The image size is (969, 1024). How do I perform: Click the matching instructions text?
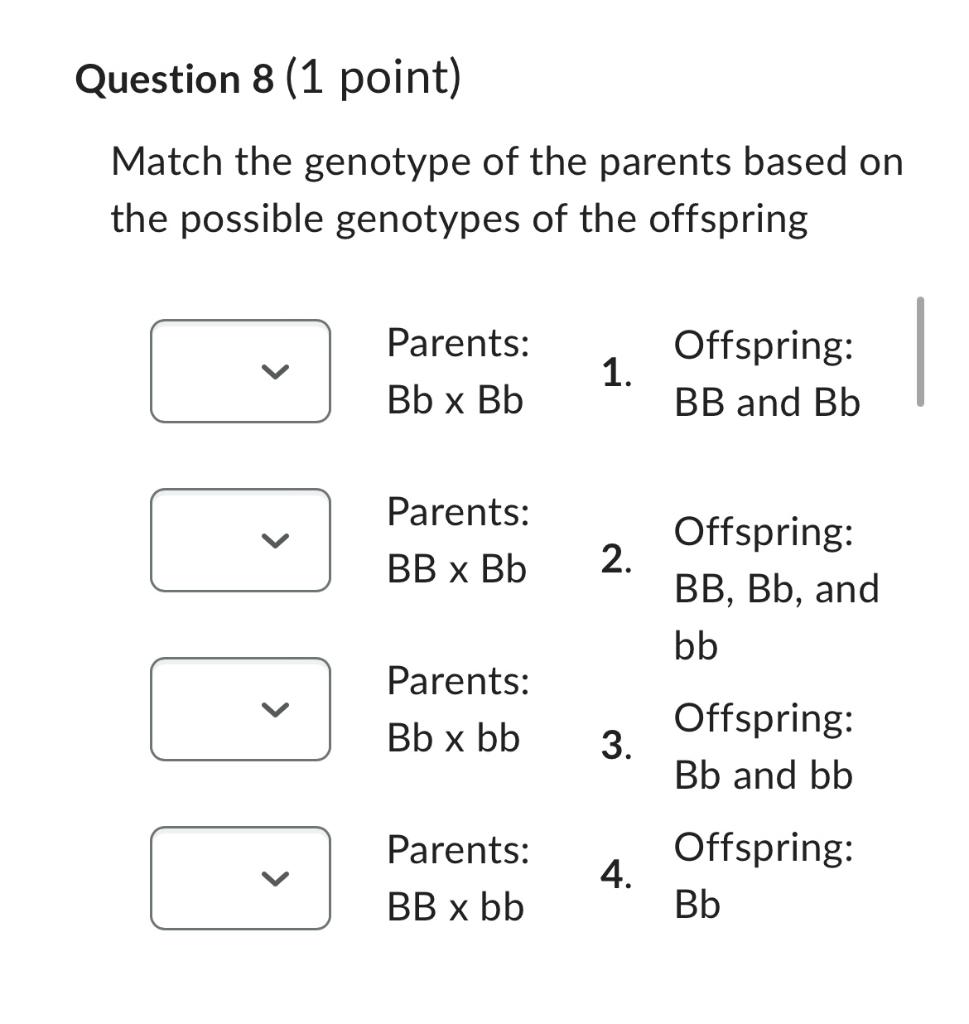(505, 190)
